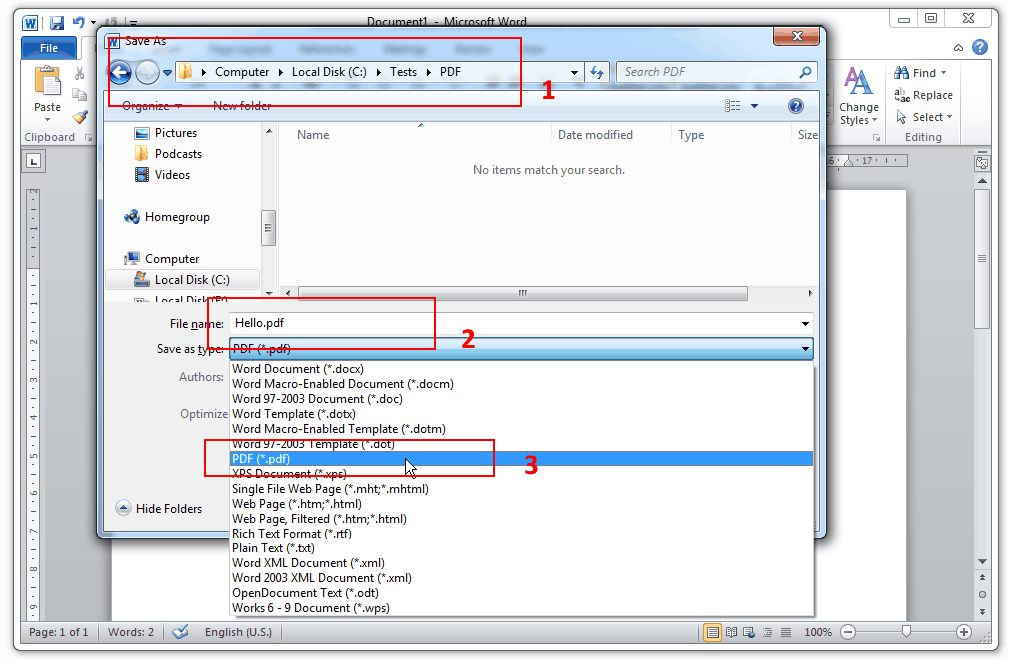Screen dimensions: 1011x660
Task: Switch to Web Layout view
Action: (749, 632)
